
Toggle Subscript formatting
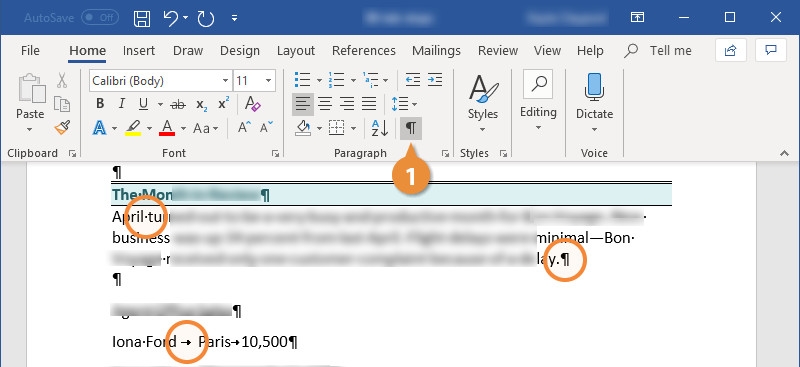point(202,105)
